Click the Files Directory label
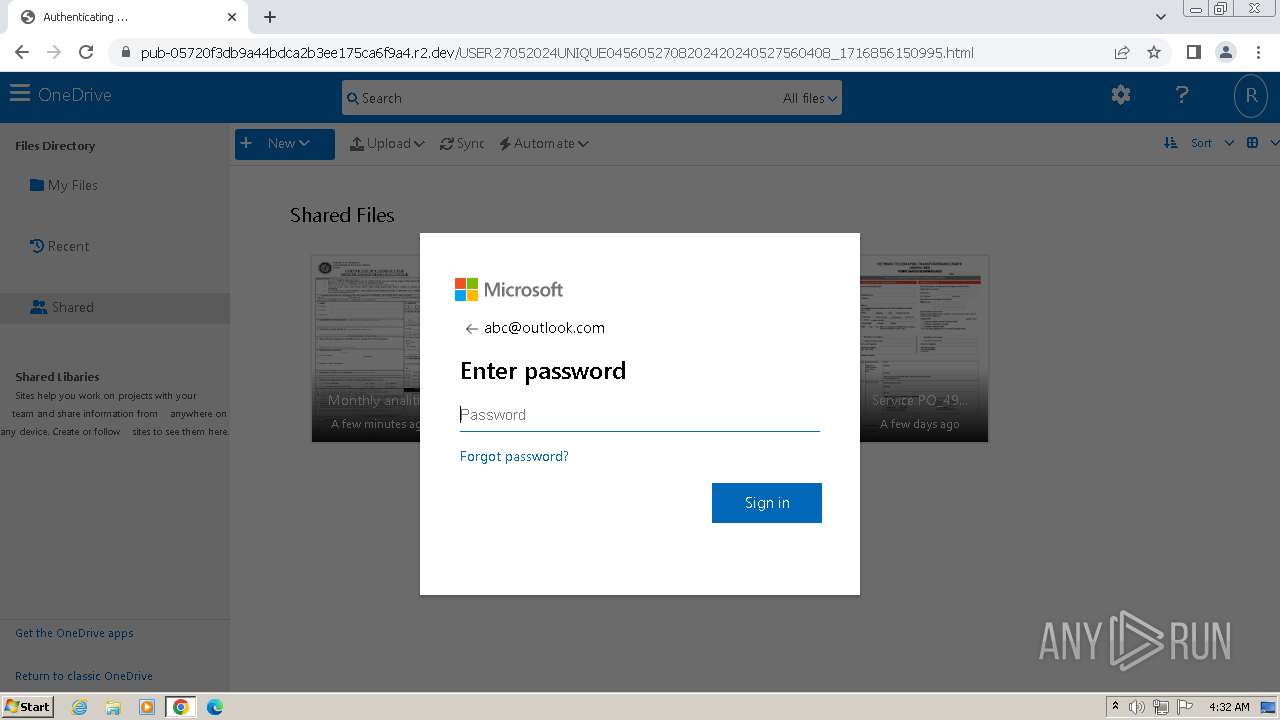Viewport: 1280px width, 720px height. [x=55, y=146]
